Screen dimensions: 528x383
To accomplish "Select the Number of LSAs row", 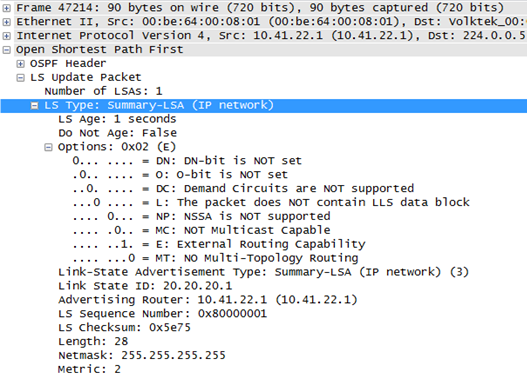I will coord(103,91).
